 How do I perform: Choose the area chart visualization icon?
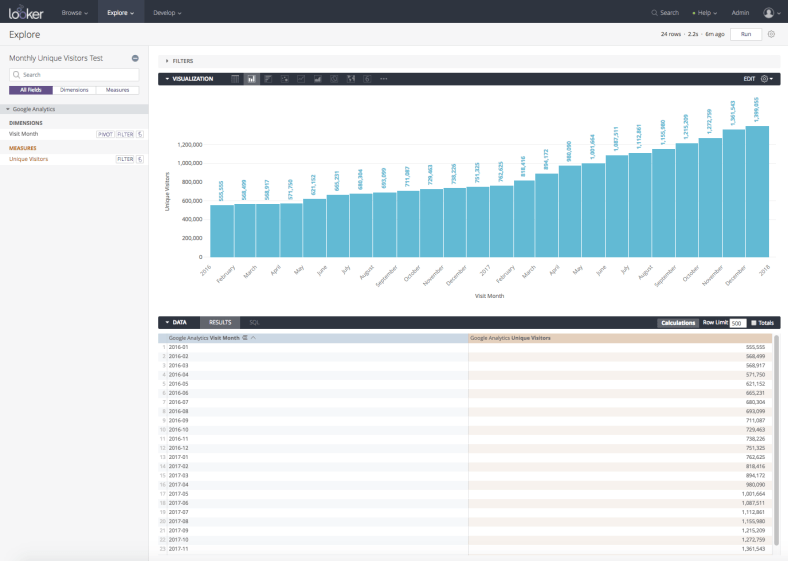pyautogui.click(x=317, y=78)
